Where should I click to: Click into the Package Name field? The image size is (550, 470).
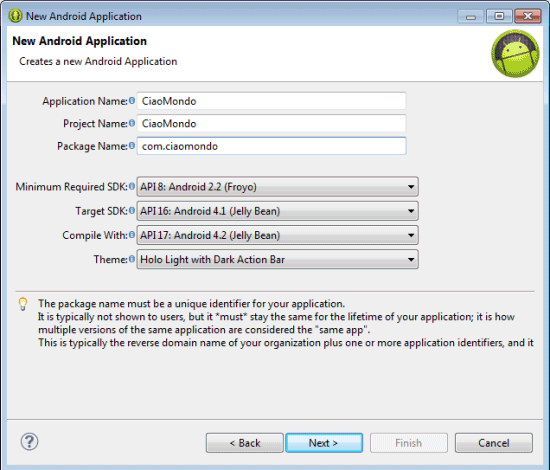click(x=271, y=146)
